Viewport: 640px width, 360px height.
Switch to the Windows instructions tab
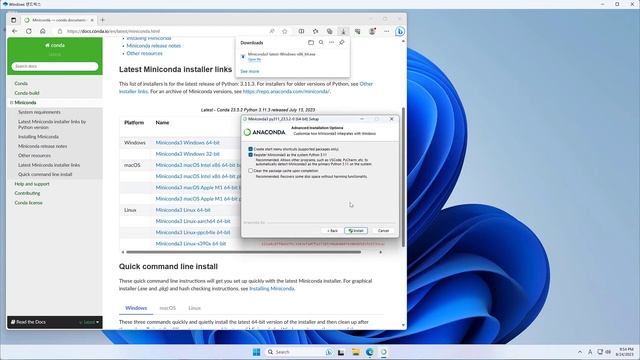click(x=136, y=308)
